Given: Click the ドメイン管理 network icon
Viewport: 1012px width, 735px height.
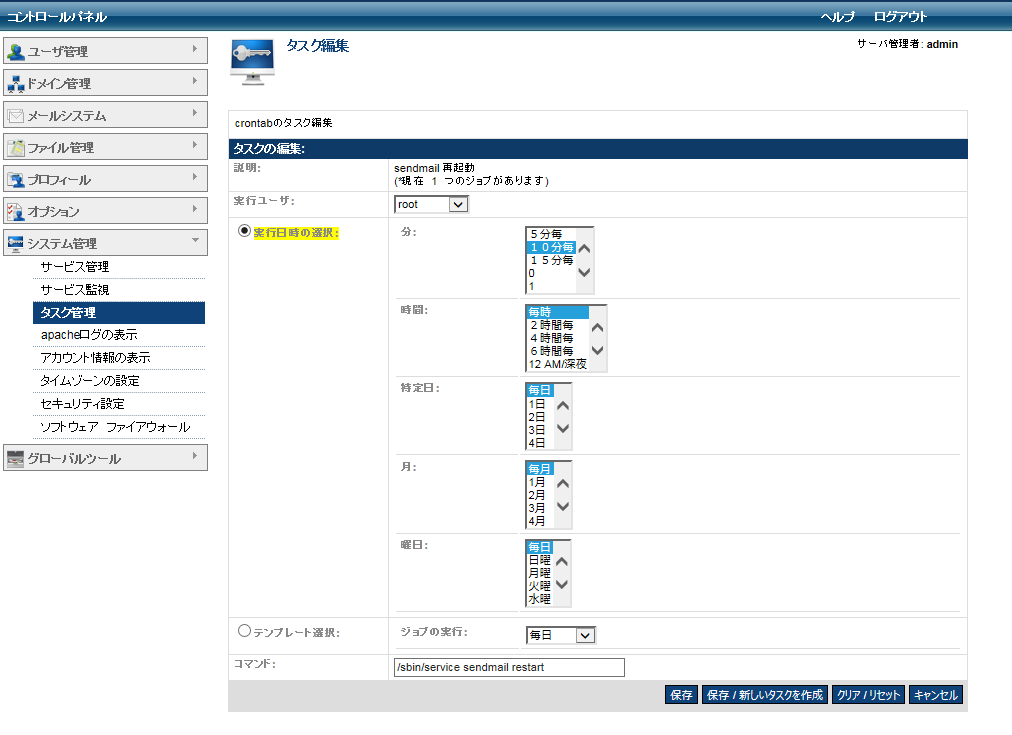Looking at the screenshot, I should point(16,84).
